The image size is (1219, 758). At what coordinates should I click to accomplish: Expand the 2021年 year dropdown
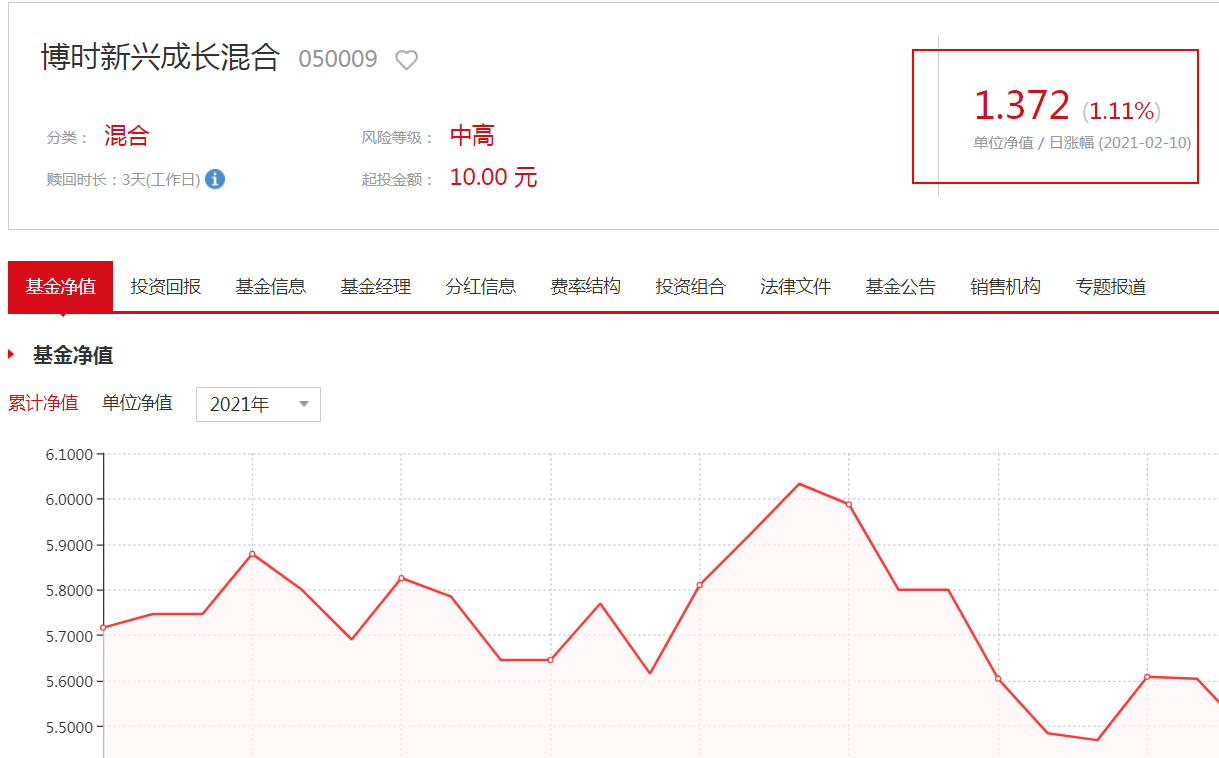[258, 404]
